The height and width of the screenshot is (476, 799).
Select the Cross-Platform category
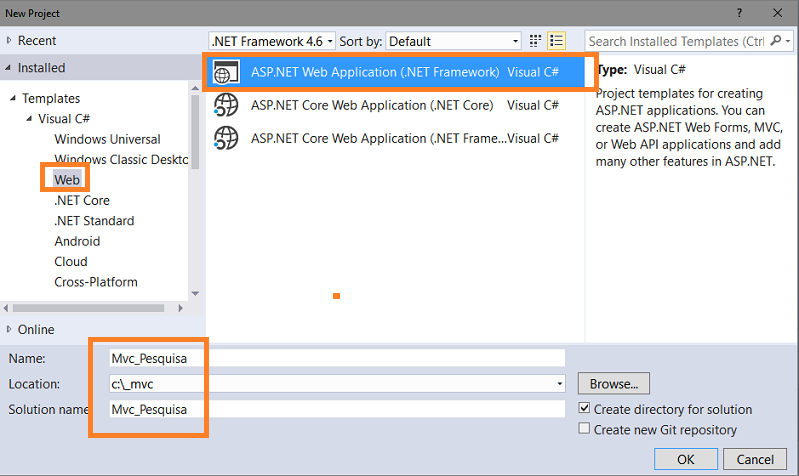pyautogui.click(x=96, y=282)
